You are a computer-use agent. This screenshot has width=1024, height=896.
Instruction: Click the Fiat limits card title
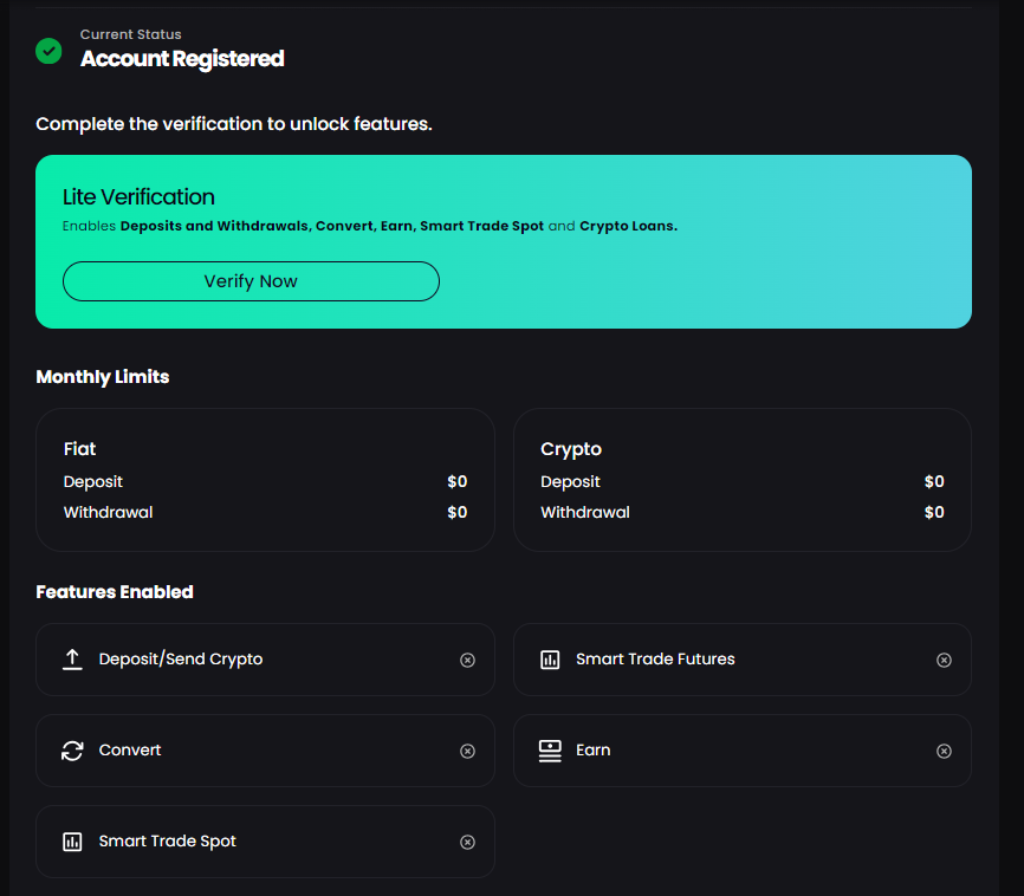point(80,449)
